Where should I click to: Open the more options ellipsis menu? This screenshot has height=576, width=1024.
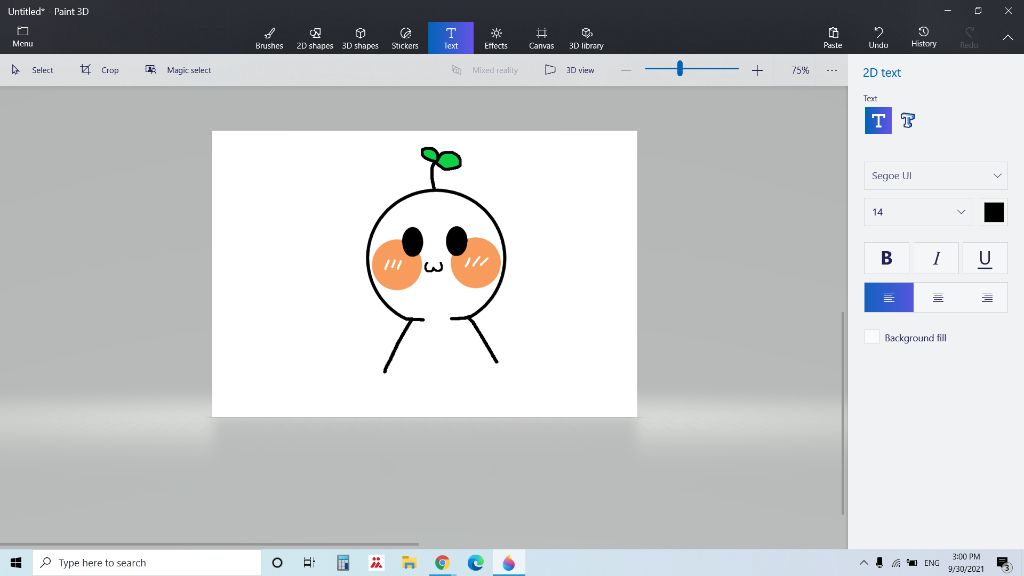[831, 70]
